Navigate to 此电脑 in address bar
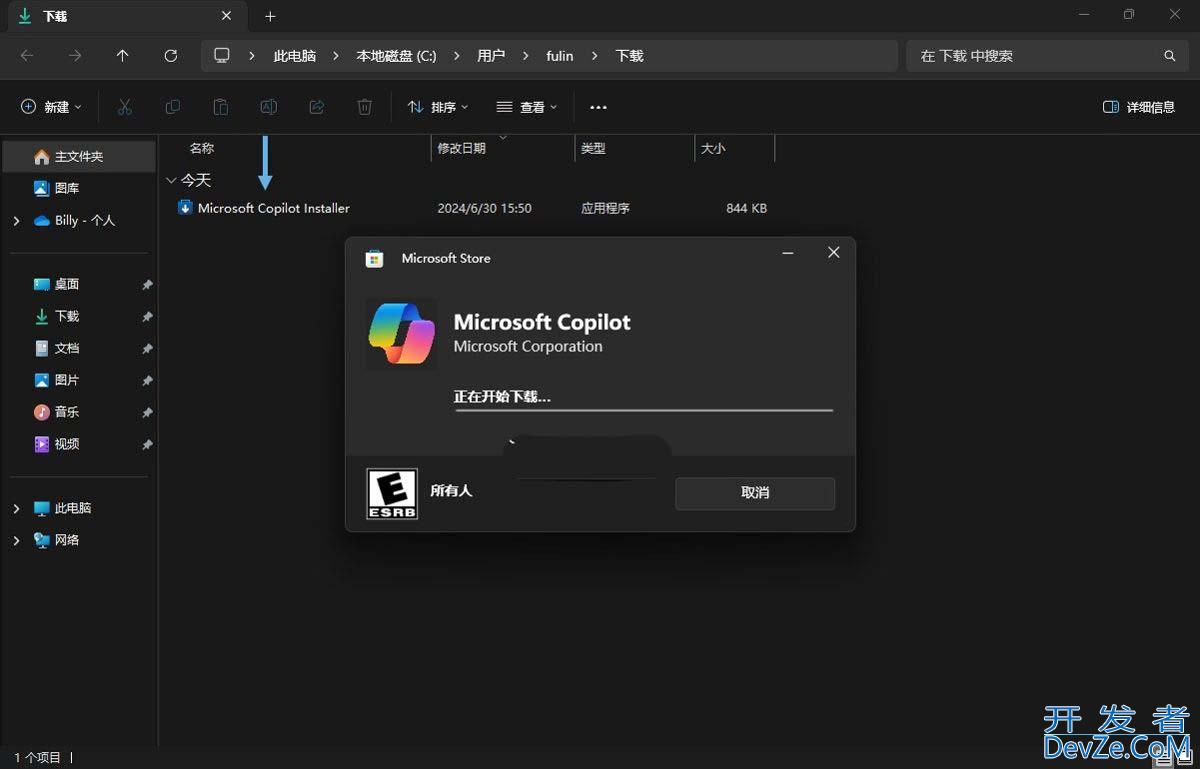Screen dimensions: 1200x769 [295, 56]
